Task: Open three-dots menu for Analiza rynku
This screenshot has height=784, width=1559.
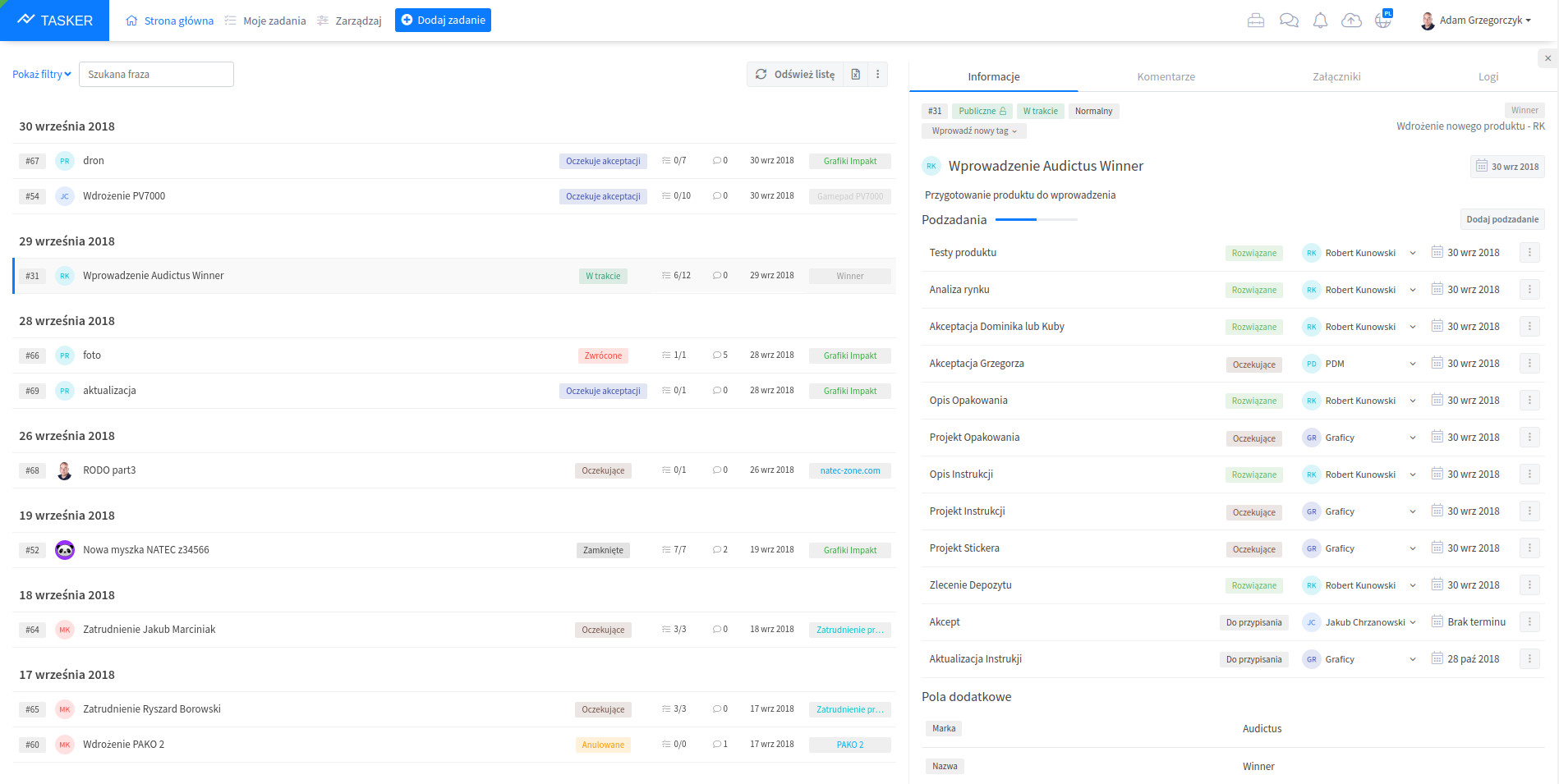Action: click(1529, 290)
